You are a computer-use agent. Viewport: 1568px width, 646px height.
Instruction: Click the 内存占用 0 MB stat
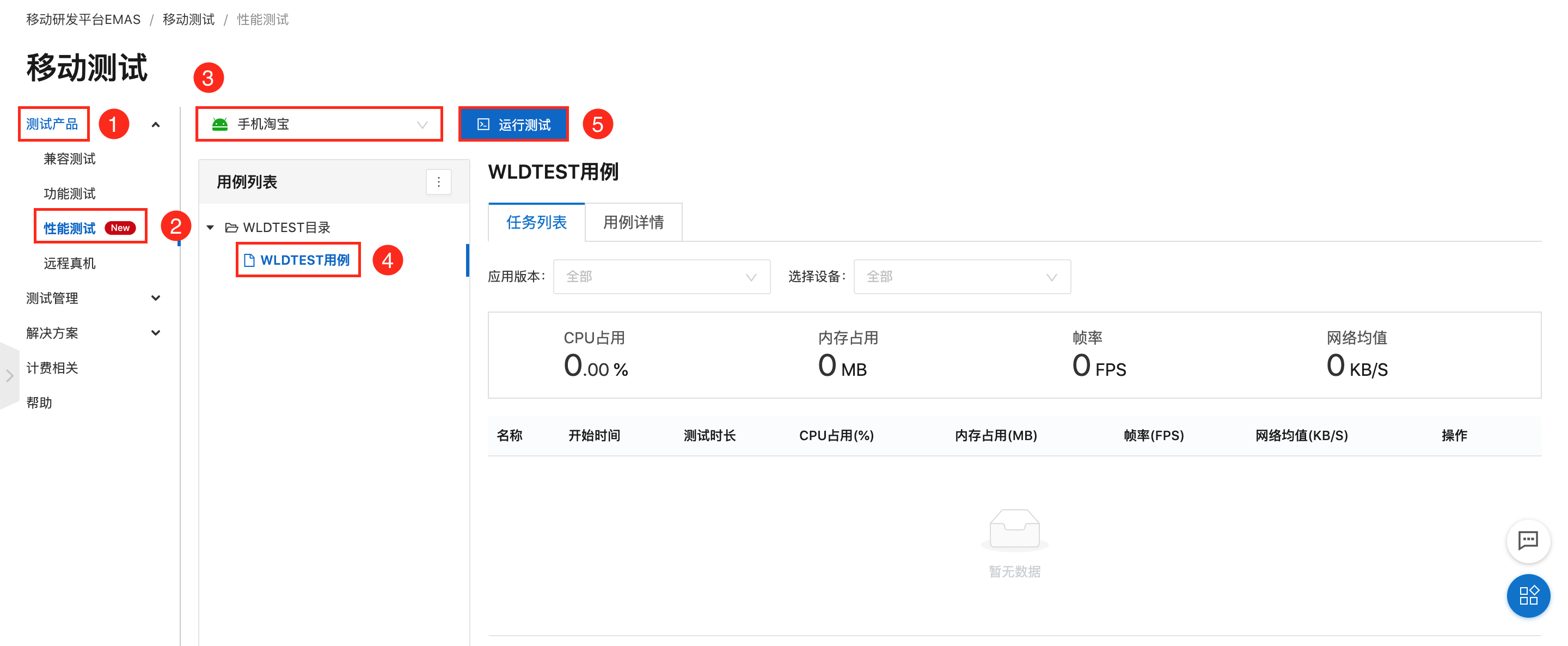(x=847, y=355)
